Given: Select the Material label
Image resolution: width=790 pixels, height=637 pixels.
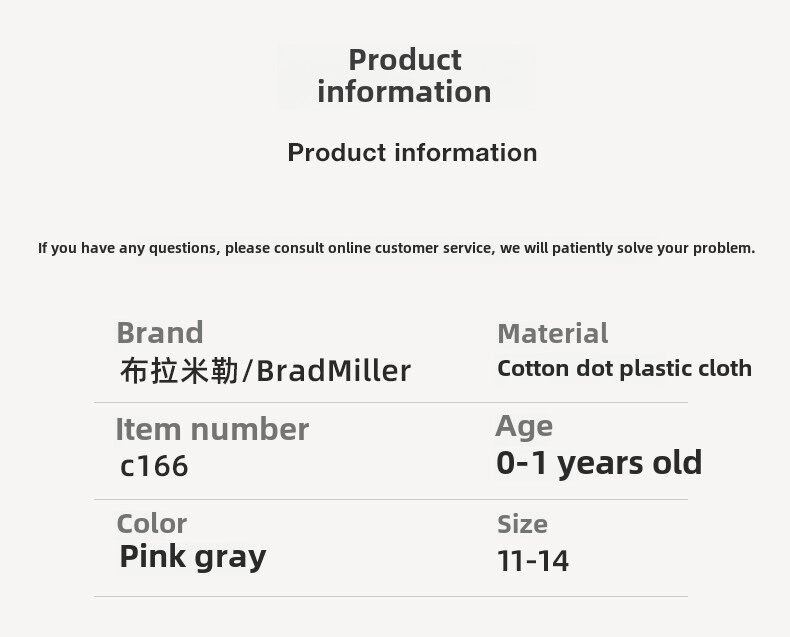Looking at the screenshot, I should (x=552, y=334).
